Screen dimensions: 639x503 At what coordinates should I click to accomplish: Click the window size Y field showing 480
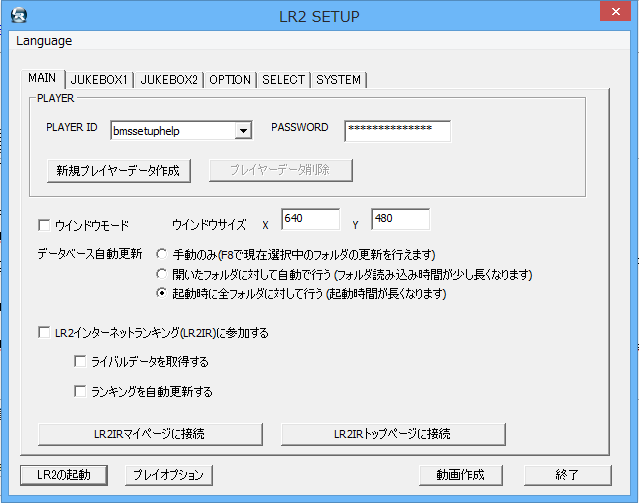point(401,219)
